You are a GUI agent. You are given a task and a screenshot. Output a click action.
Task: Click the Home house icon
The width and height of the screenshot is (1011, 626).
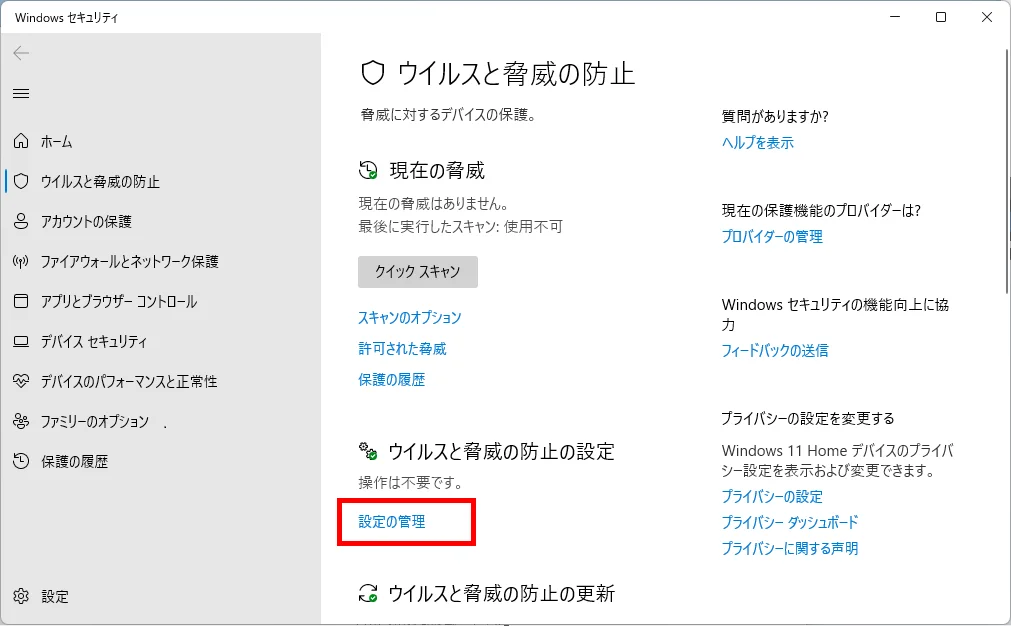[21, 142]
